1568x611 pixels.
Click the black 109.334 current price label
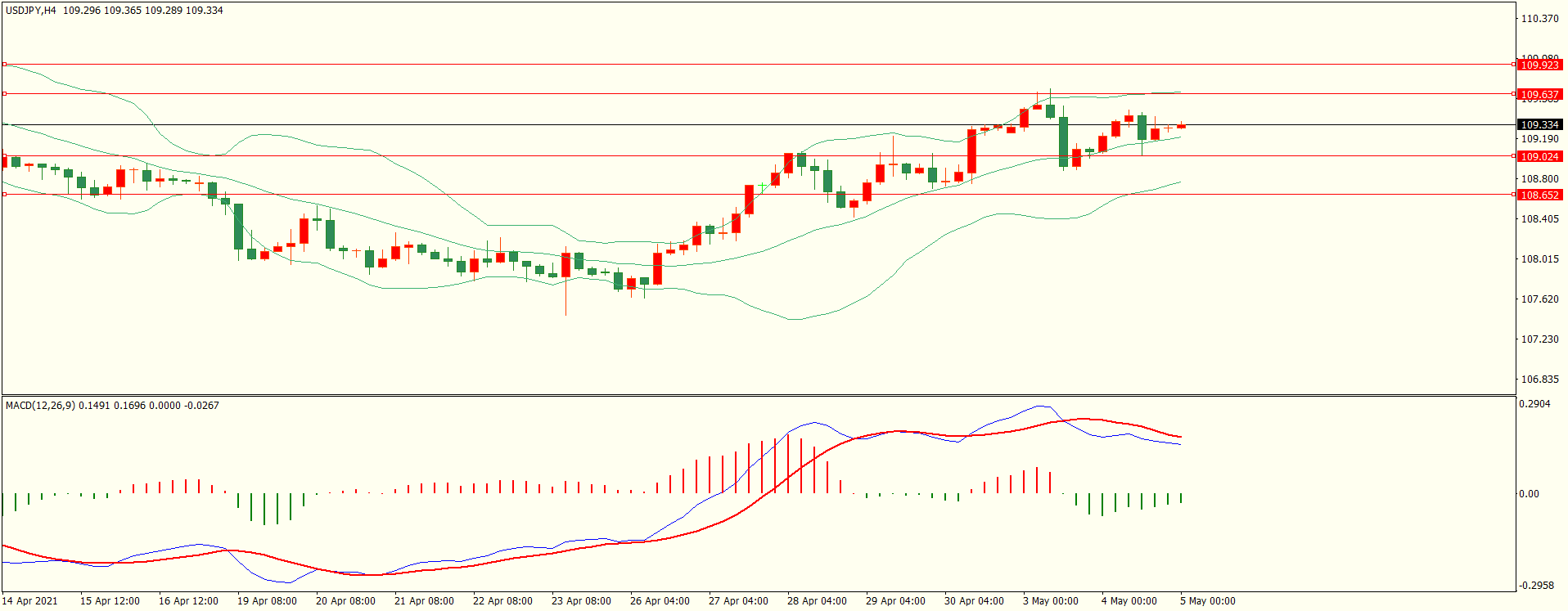pyautogui.click(x=1539, y=124)
